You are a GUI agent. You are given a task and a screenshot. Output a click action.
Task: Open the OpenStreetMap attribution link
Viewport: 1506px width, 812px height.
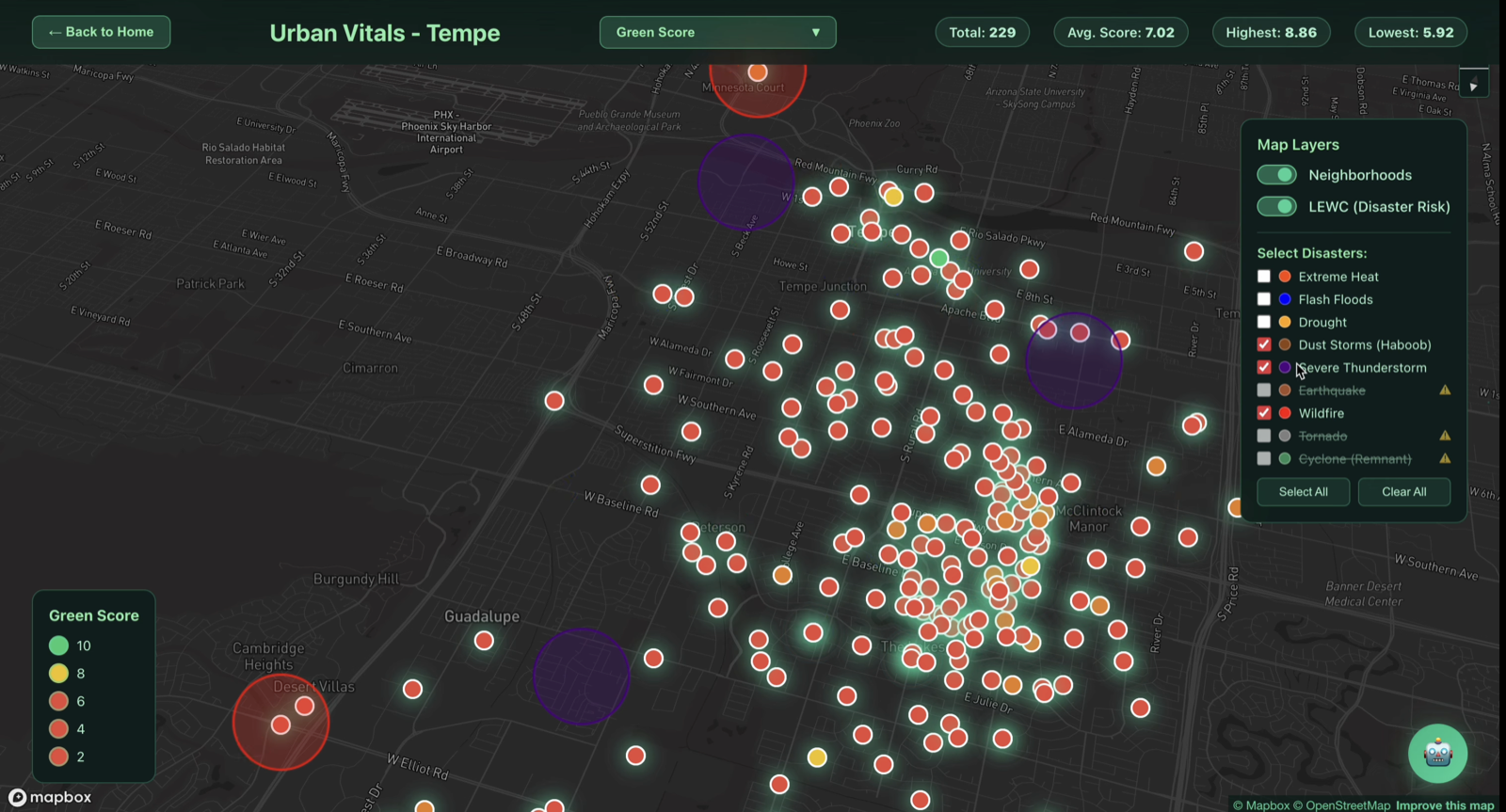point(1341,805)
